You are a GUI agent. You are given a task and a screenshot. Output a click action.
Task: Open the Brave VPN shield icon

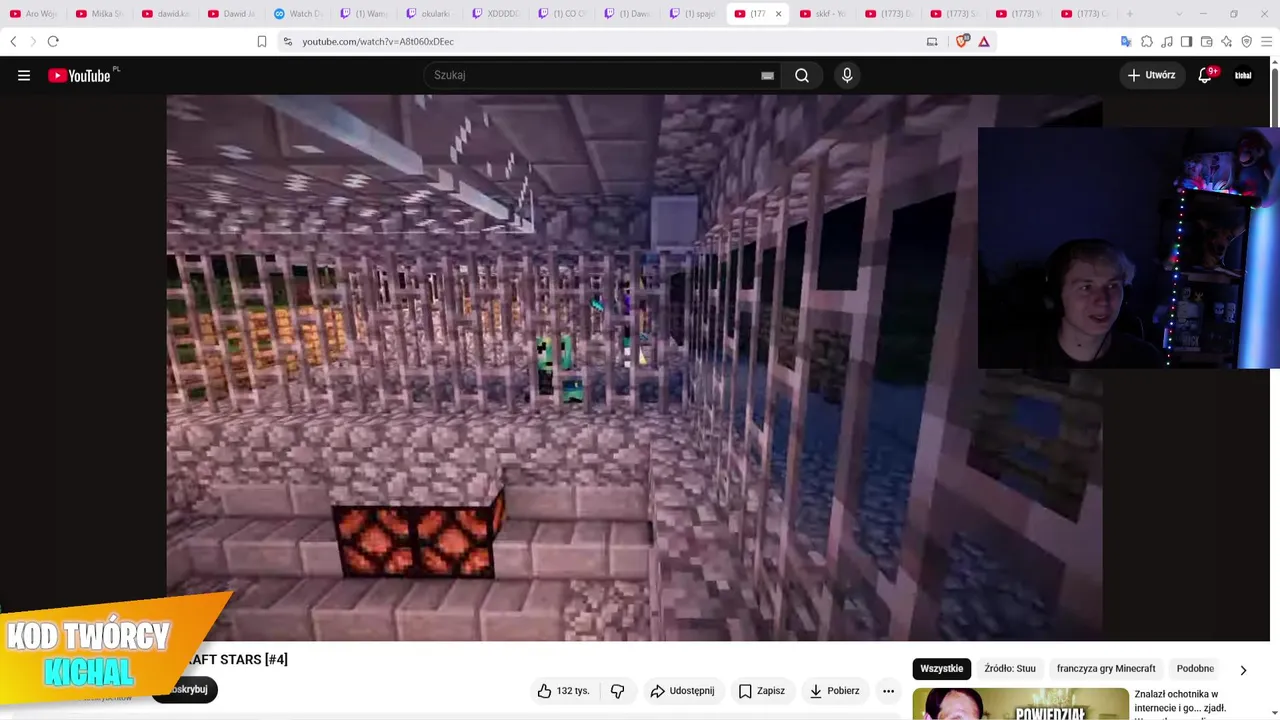(1247, 41)
